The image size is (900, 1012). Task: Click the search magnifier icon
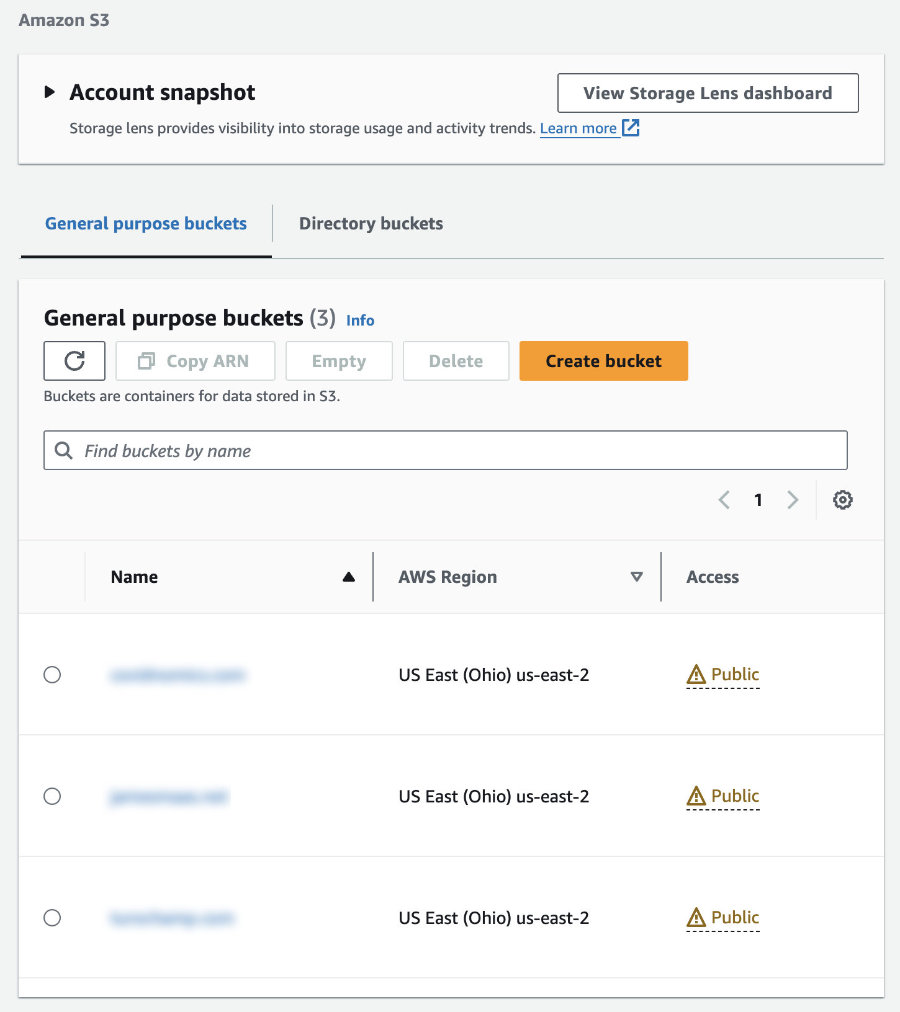[x=63, y=450]
